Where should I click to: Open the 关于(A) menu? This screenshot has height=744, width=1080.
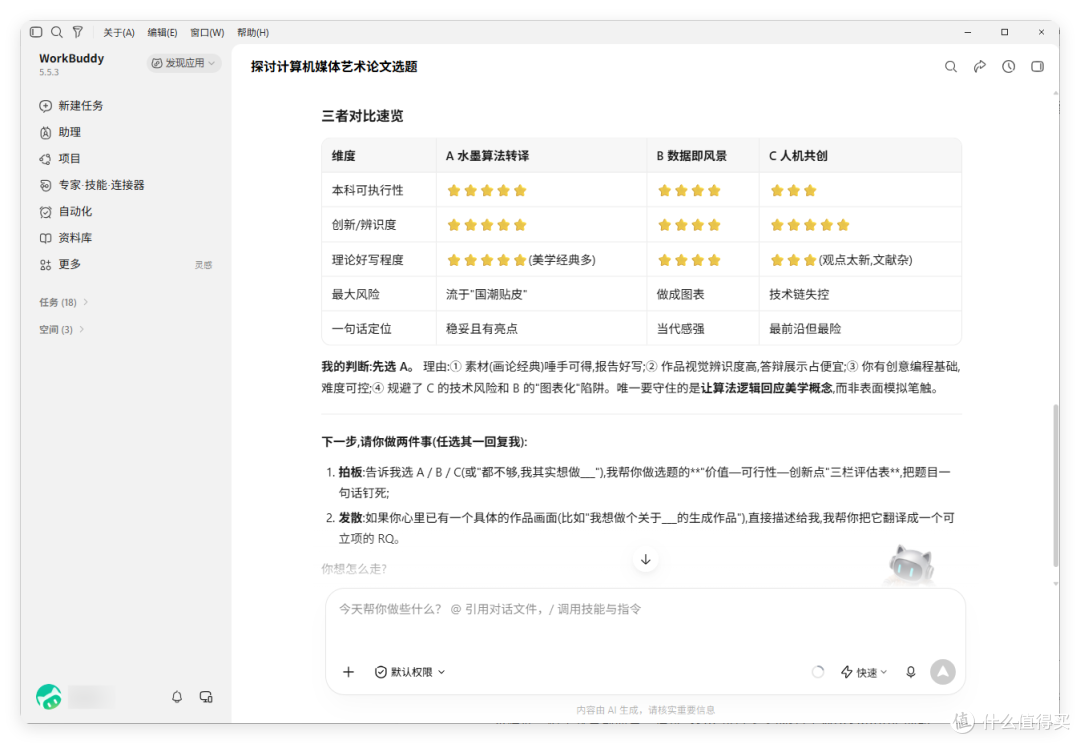click(x=119, y=32)
